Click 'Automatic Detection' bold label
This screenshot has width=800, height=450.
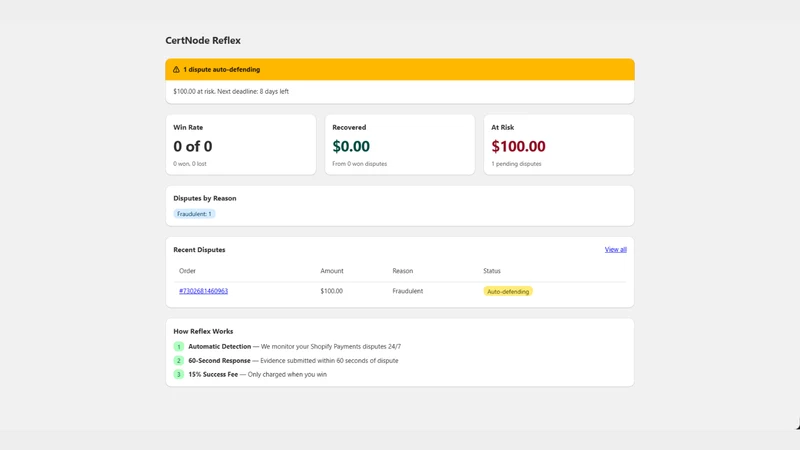pyautogui.click(x=219, y=346)
